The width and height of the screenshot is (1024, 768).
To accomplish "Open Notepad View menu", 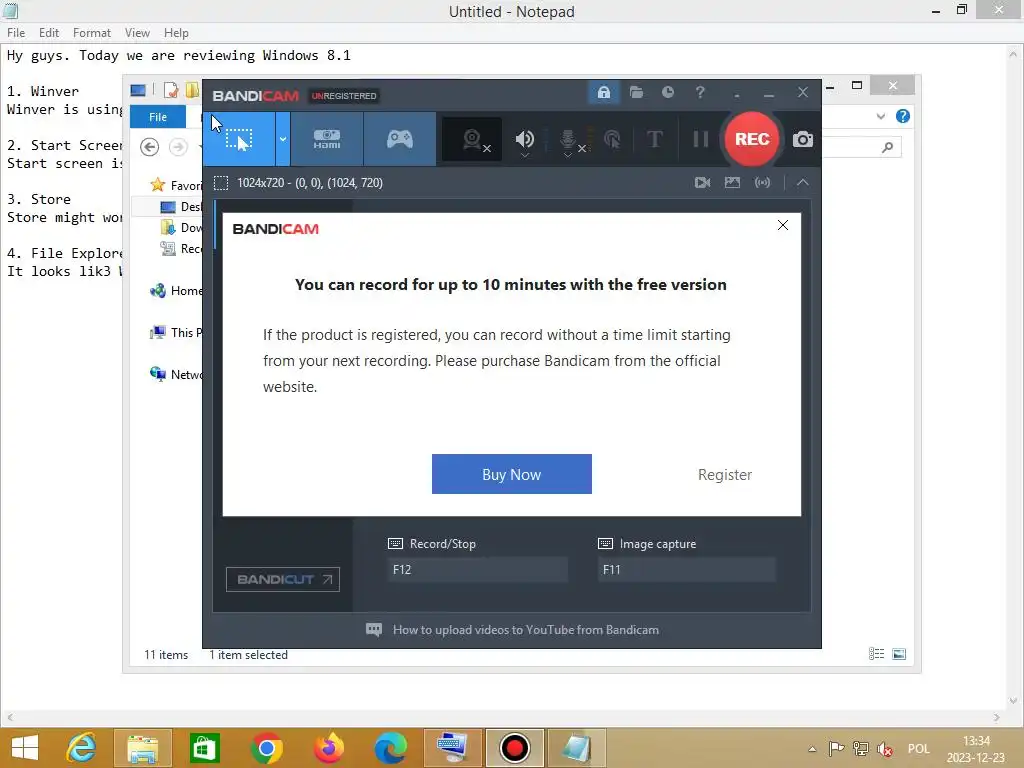I will click(x=137, y=33).
